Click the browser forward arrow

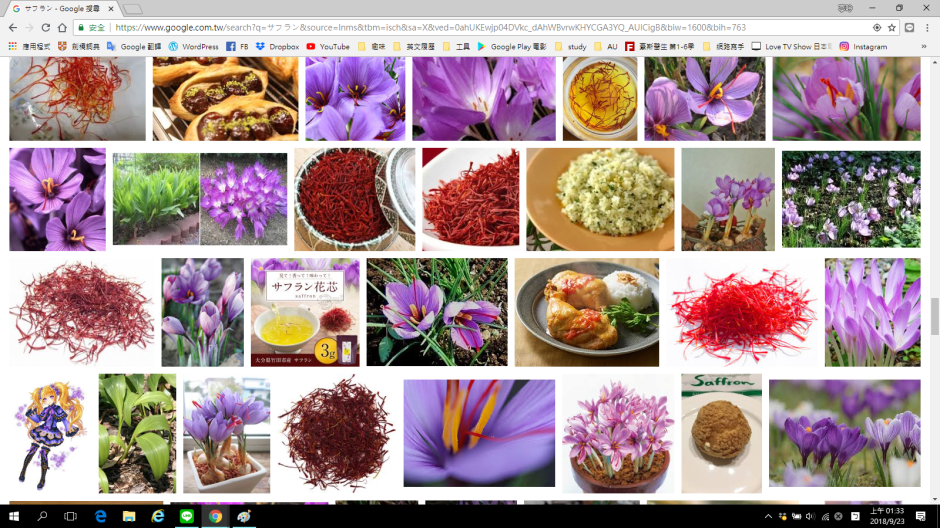coord(29,28)
